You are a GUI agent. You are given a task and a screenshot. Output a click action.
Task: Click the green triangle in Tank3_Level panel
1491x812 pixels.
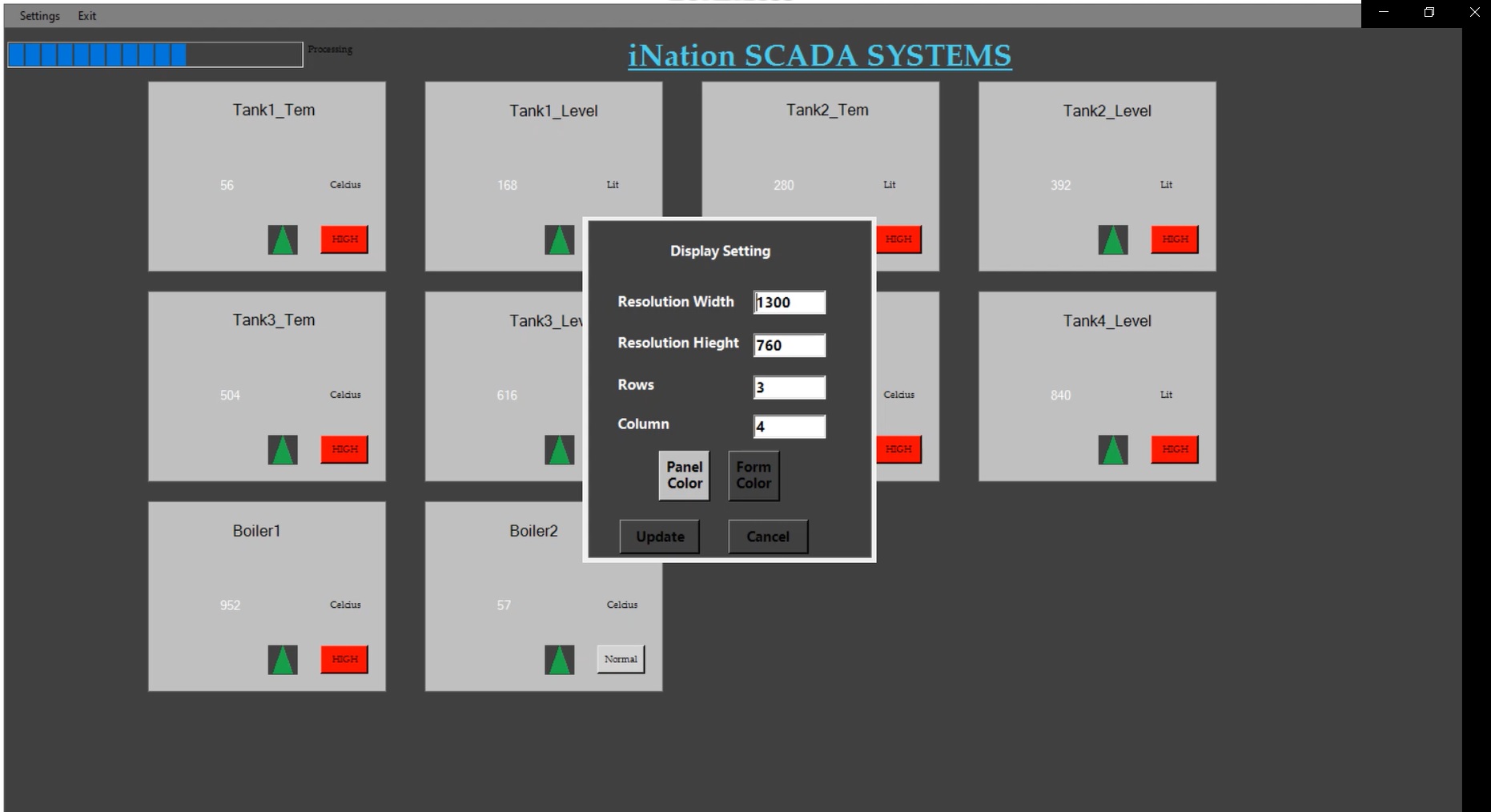[x=559, y=449]
